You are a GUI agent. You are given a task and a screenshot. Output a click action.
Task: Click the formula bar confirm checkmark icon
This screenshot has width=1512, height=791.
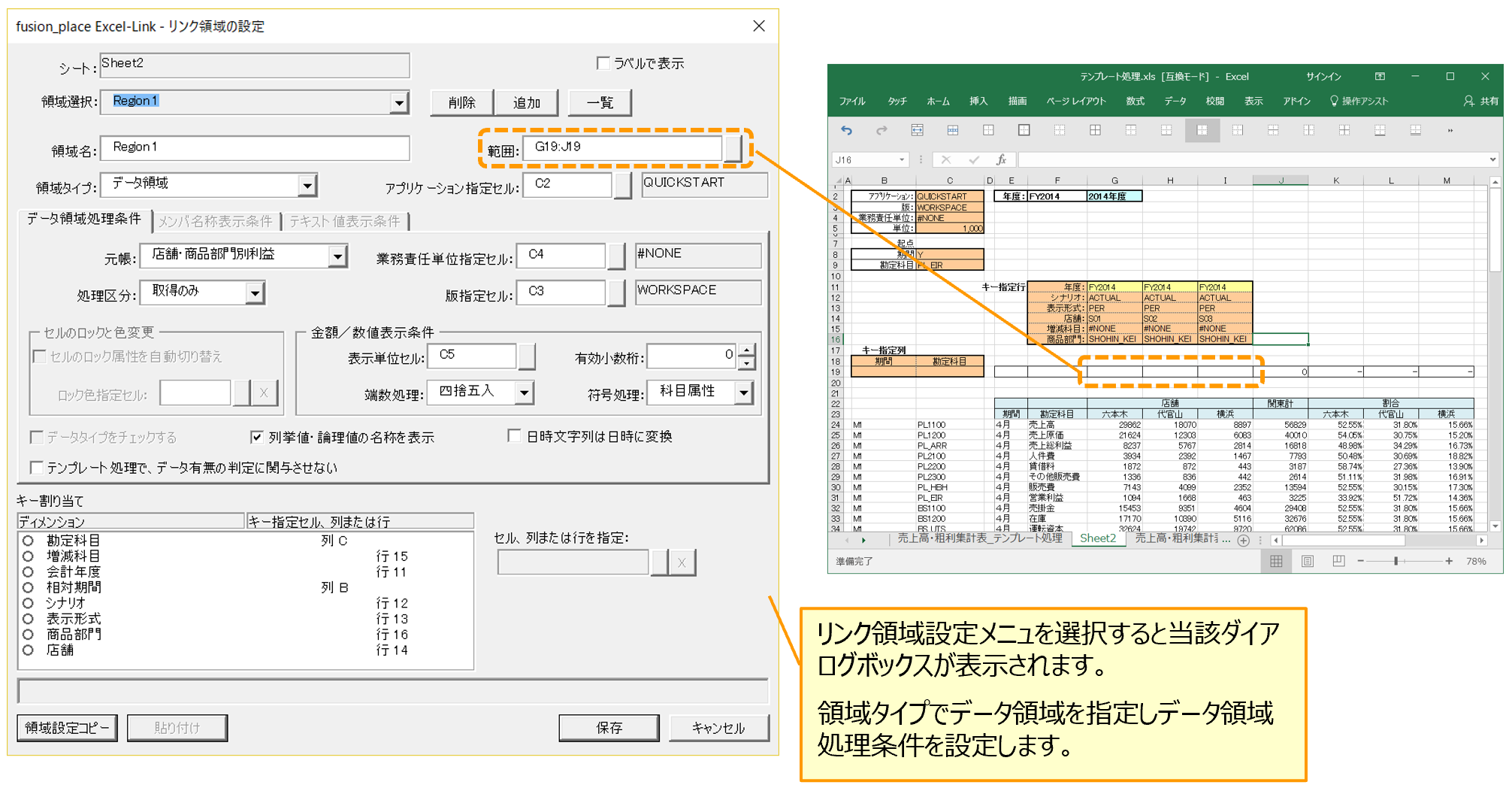(x=974, y=159)
